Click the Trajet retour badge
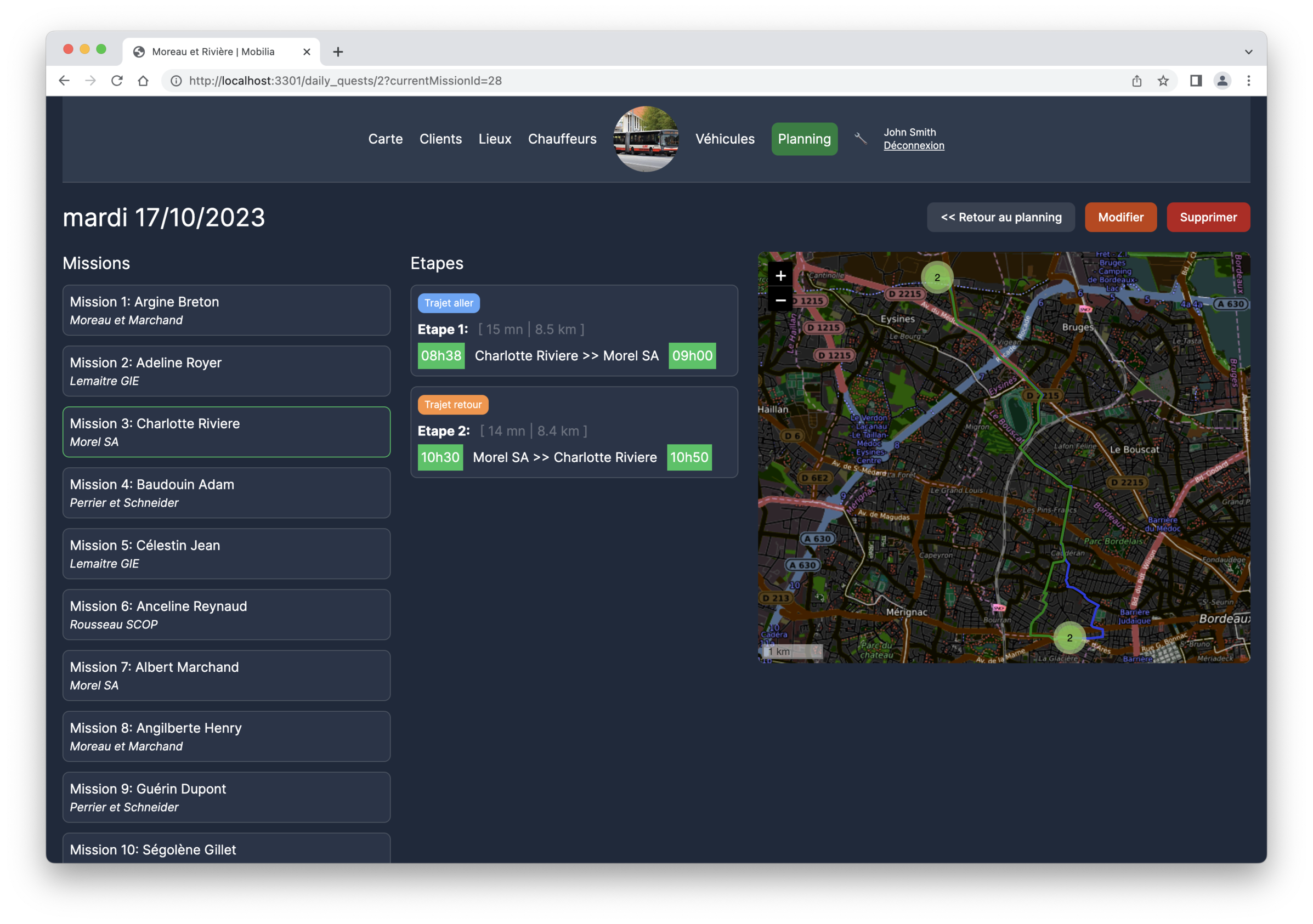1313x924 pixels. tap(452, 405)
